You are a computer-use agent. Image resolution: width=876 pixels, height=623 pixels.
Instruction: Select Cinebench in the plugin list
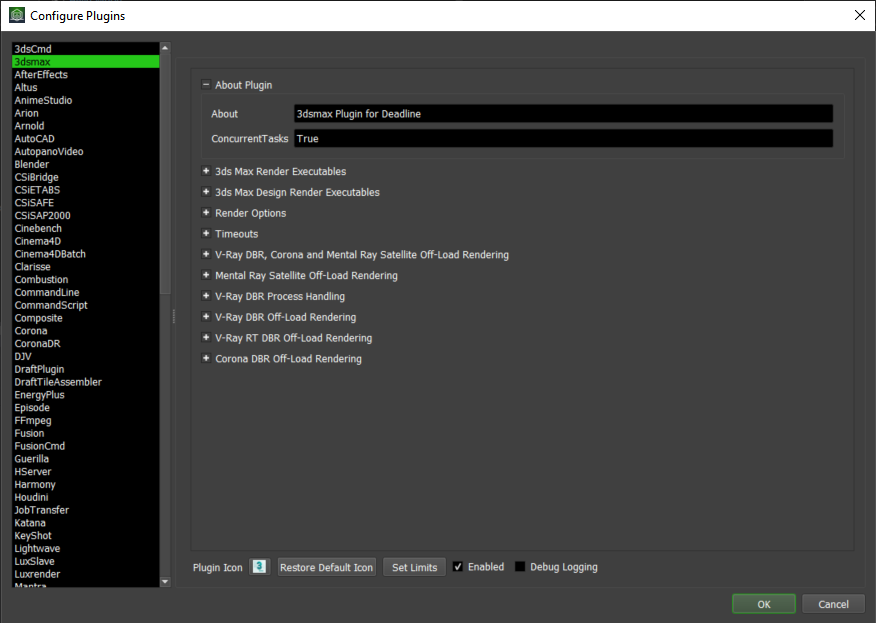[x=85, y=228]
